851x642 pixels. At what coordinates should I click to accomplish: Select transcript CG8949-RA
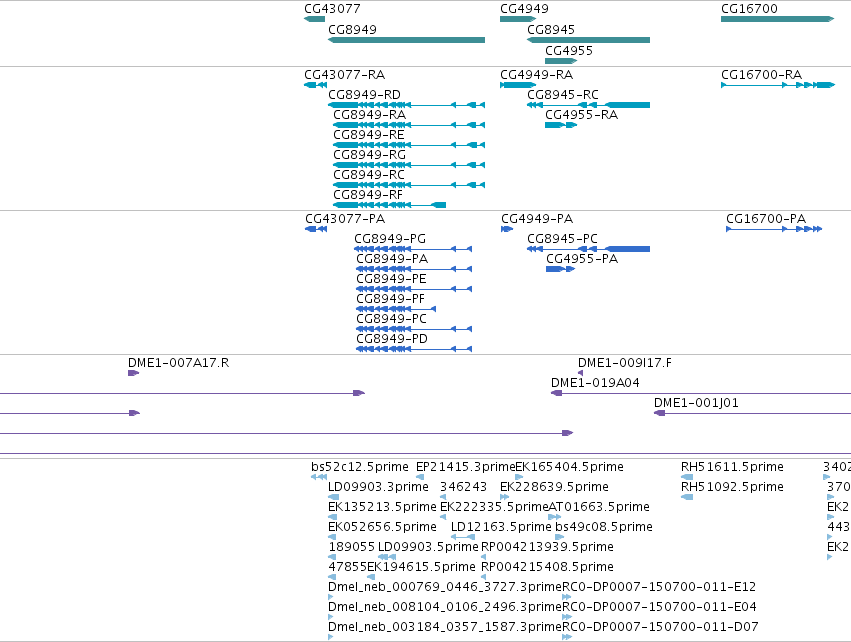pos(370,115)
